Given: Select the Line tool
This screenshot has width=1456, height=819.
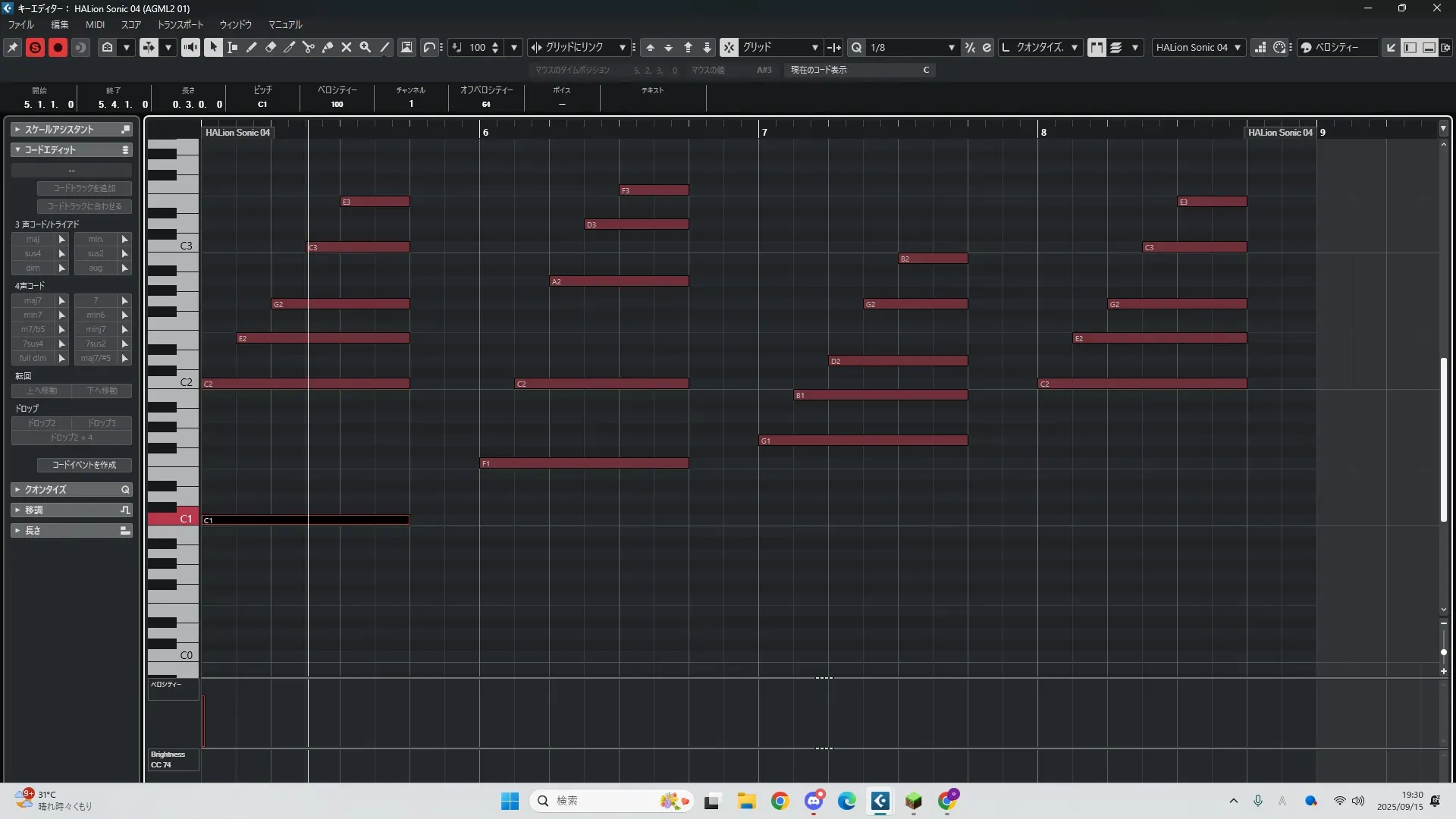Looking at the screenshot, I should pos(384,47).
